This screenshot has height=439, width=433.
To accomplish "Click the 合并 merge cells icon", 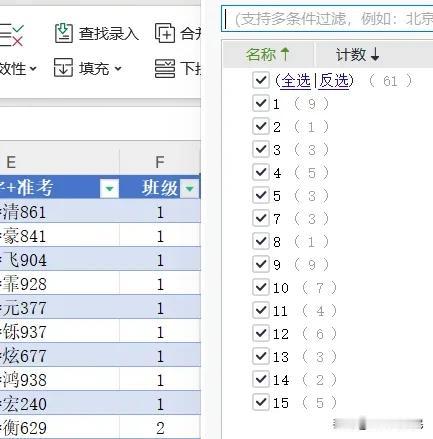I will coord(165,33).
